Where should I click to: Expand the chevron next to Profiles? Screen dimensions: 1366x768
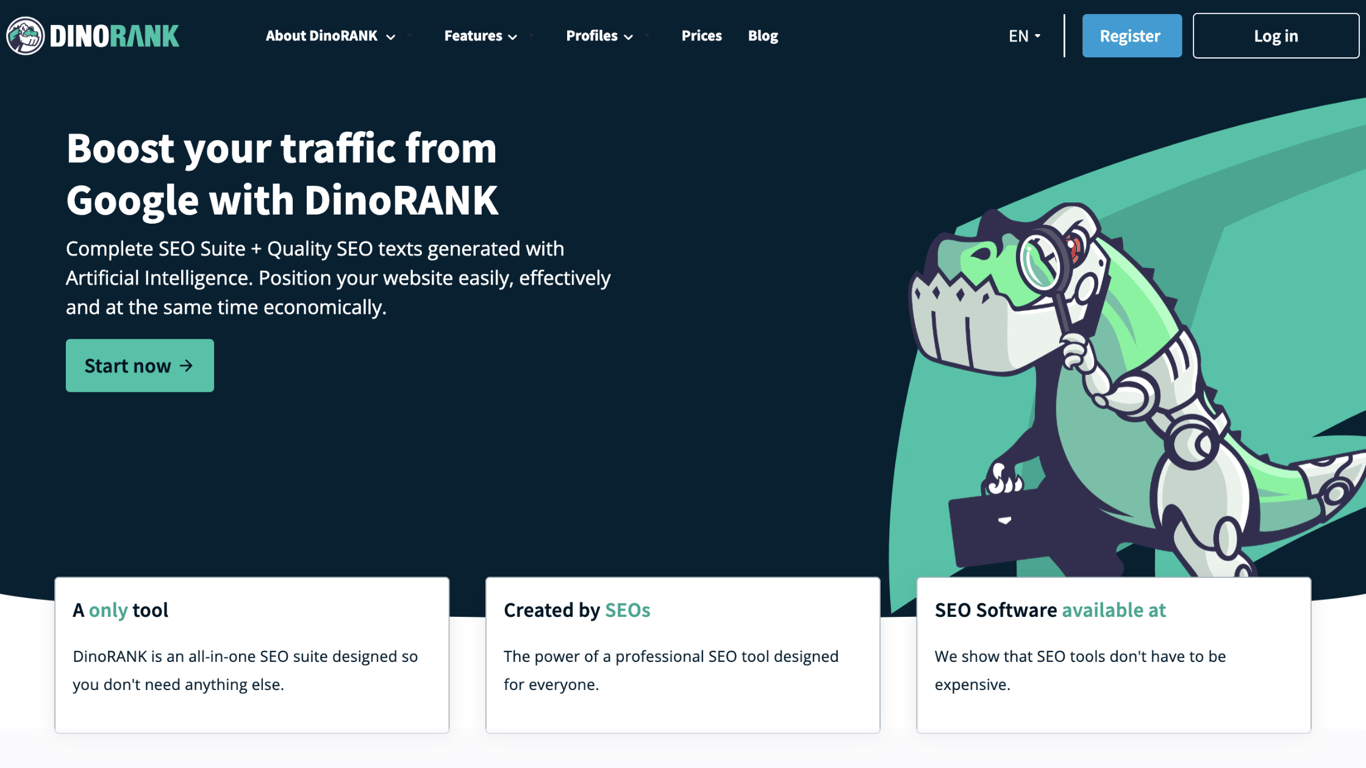click(628, 37)
